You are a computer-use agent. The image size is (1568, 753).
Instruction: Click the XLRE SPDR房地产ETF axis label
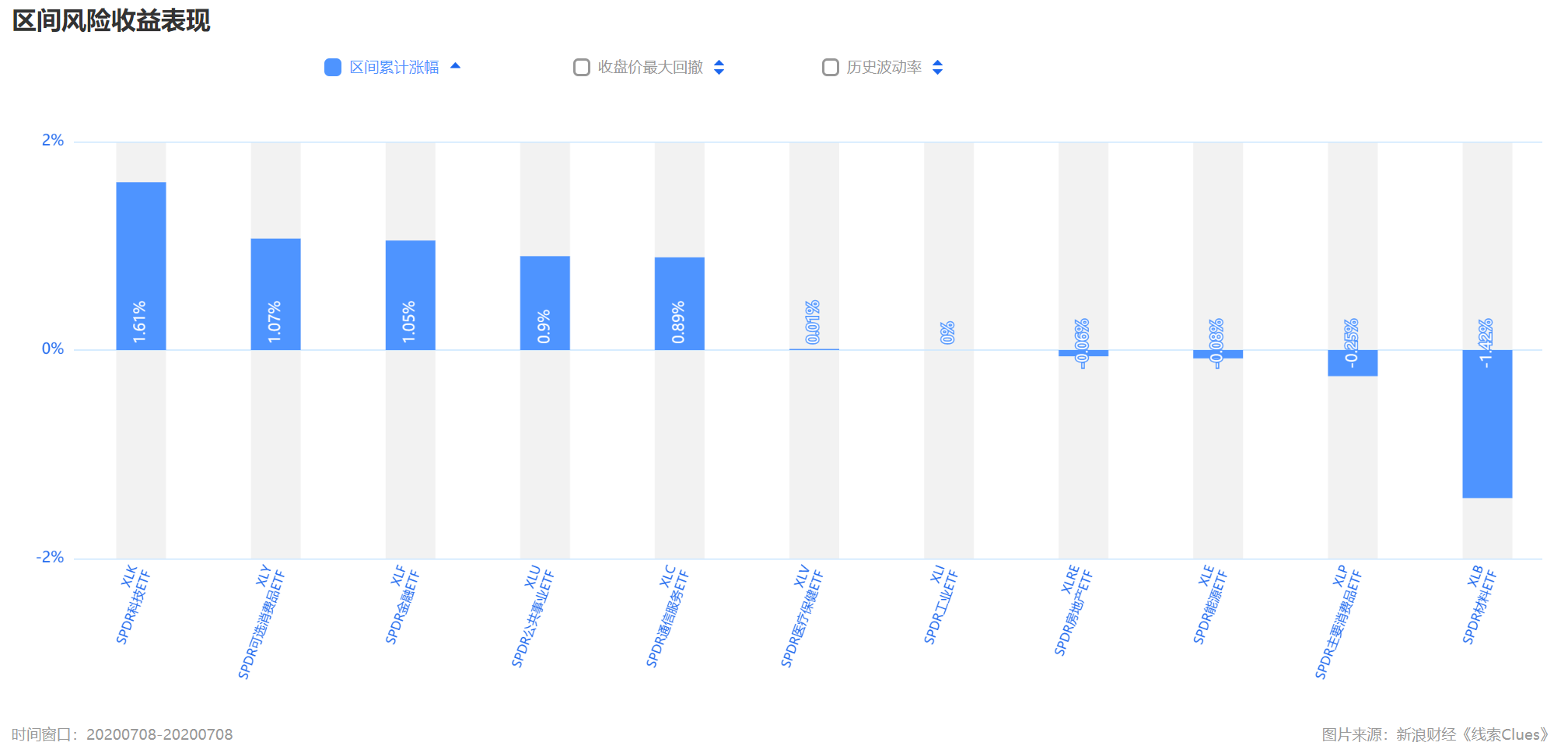click(1073, 610)
